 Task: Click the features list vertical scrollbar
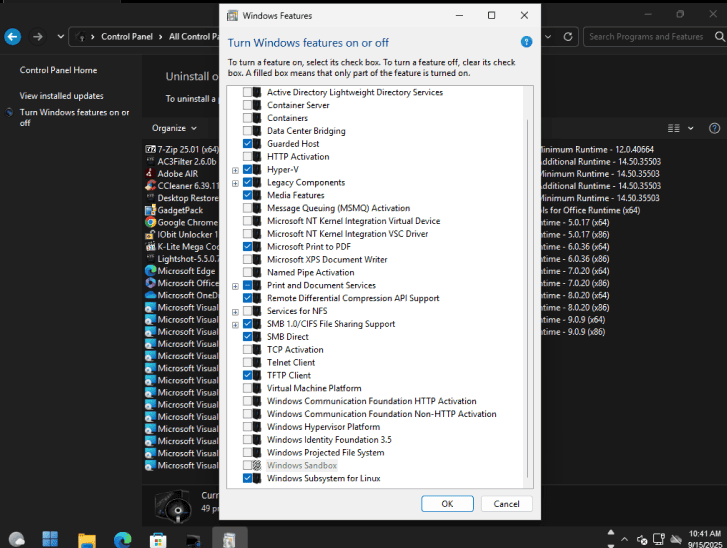528,299
